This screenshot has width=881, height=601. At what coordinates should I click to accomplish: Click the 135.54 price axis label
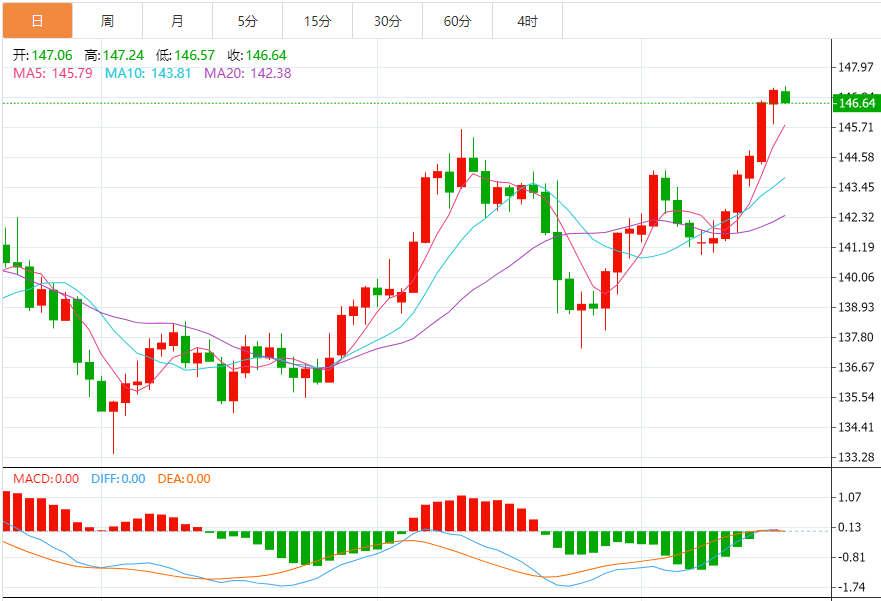[x=856, y=397]
